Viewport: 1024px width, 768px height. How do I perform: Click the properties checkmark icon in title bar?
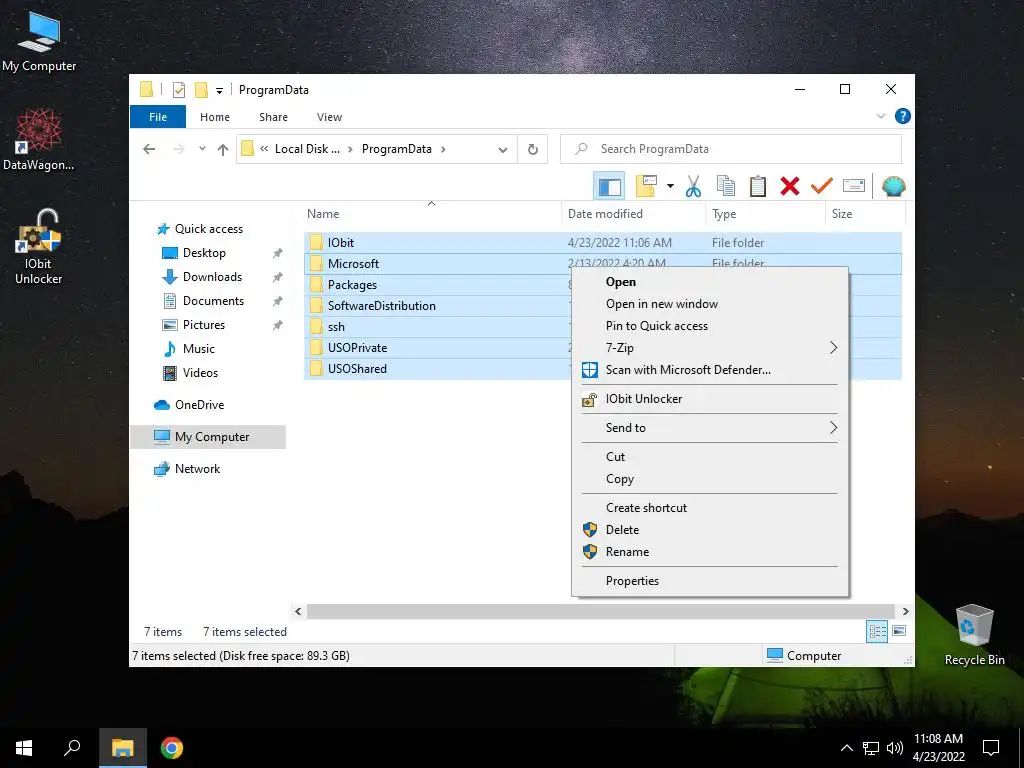179,90
